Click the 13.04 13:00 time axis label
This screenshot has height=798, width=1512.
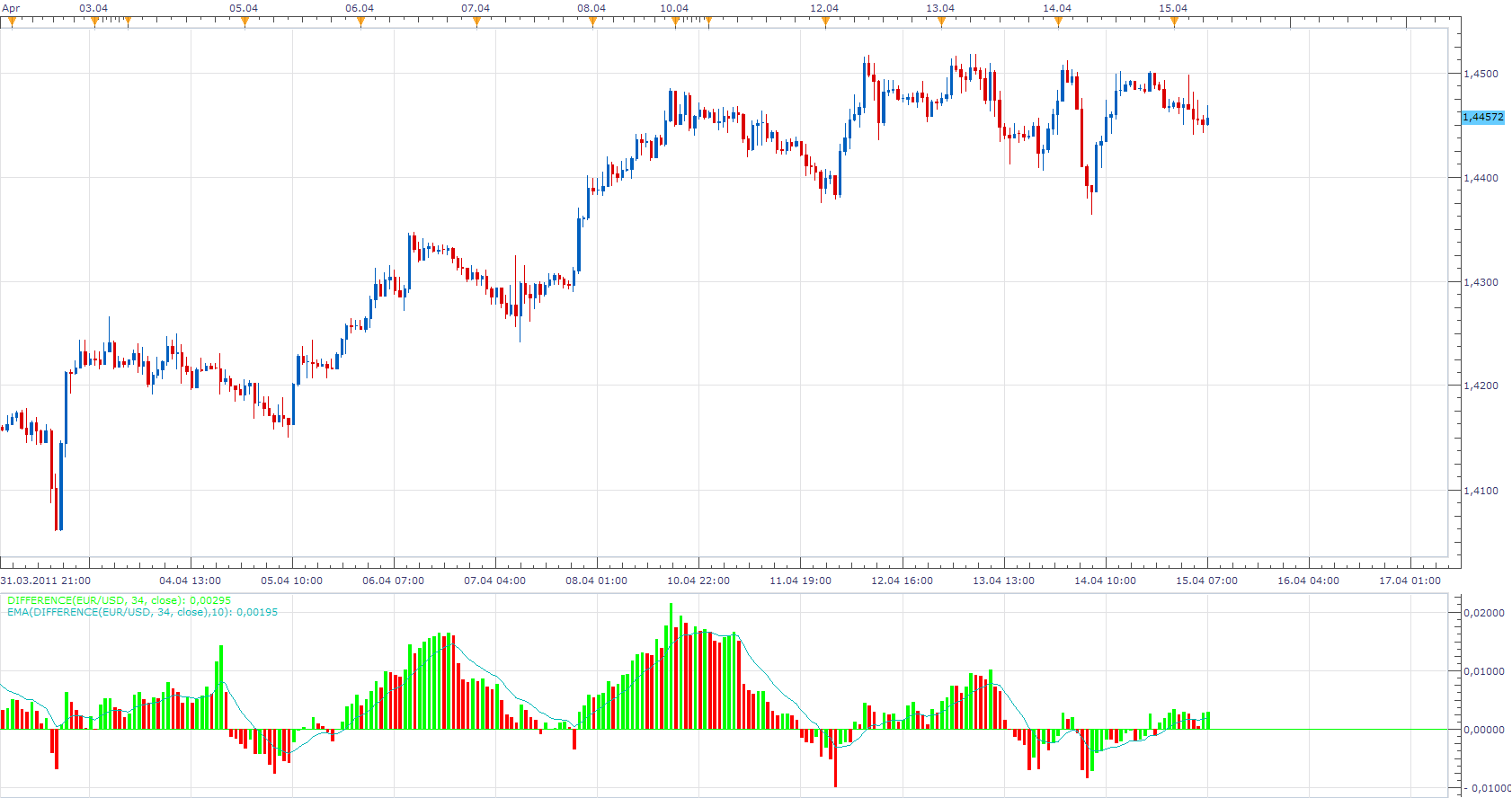[x=1003, y=581]
